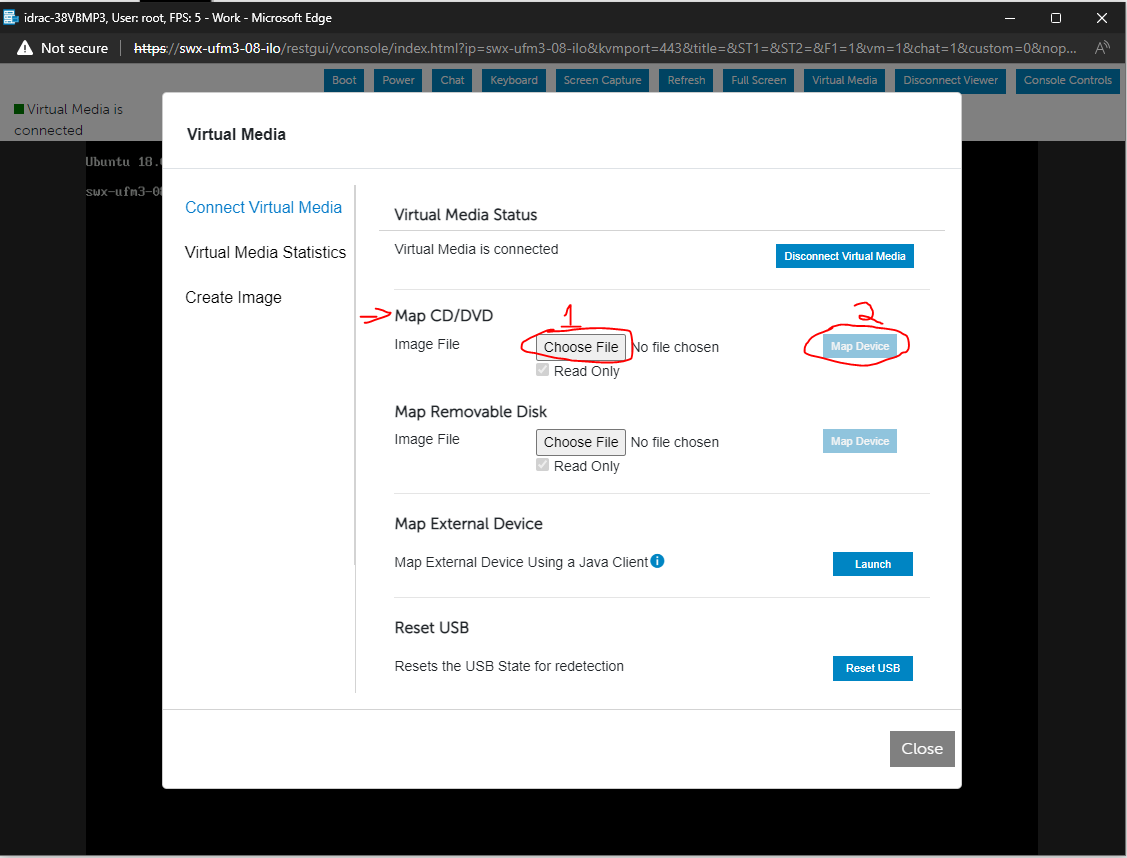Click the info icon beside Java Client

tap(657, 561)
